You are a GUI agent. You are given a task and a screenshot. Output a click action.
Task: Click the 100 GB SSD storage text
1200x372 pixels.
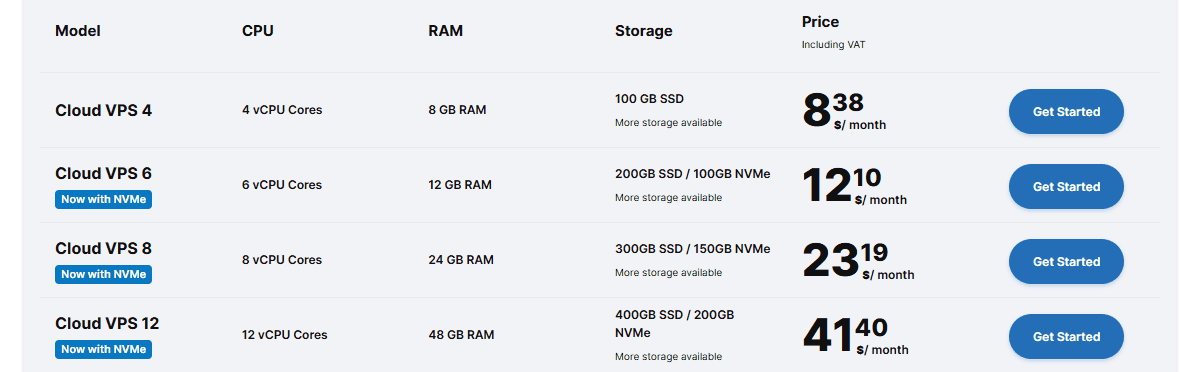(649, 99)
